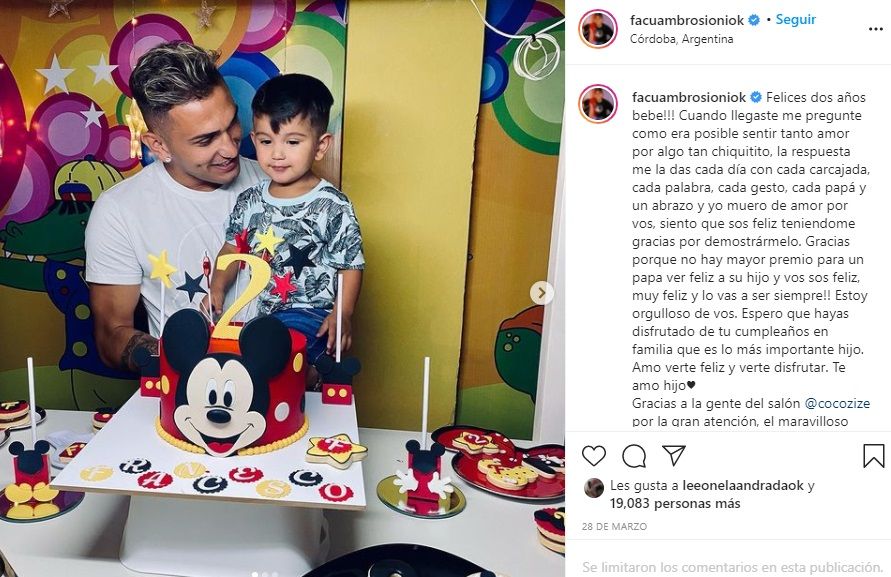Open facuambrosioniok username in header
The height and width of the screenshot is (577, 891).
[687, 20]
